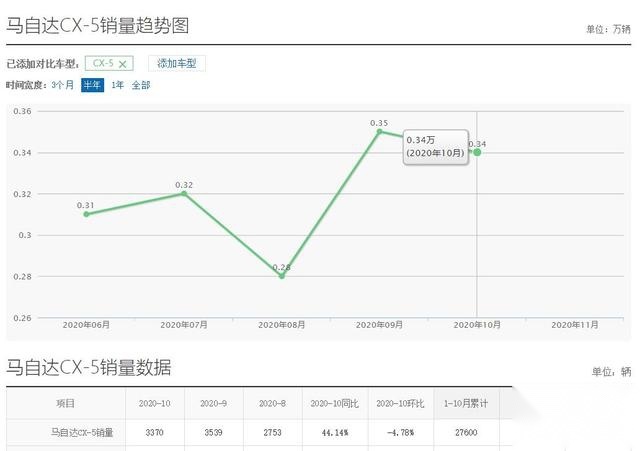
Task: Click x-axis label 2020年09月
Action: 379,325
